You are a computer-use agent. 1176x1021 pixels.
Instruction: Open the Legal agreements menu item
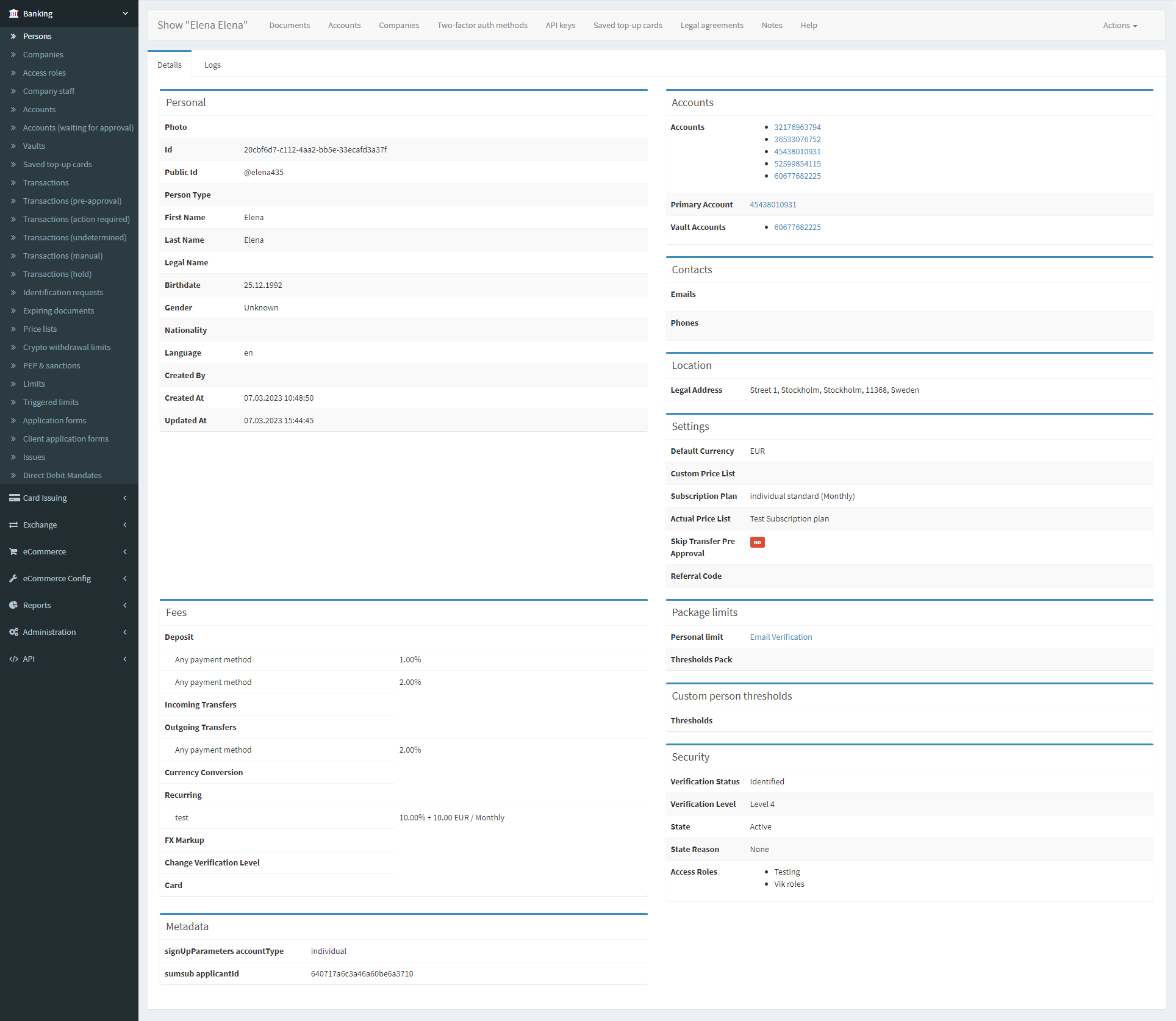(x=711, y=25)
